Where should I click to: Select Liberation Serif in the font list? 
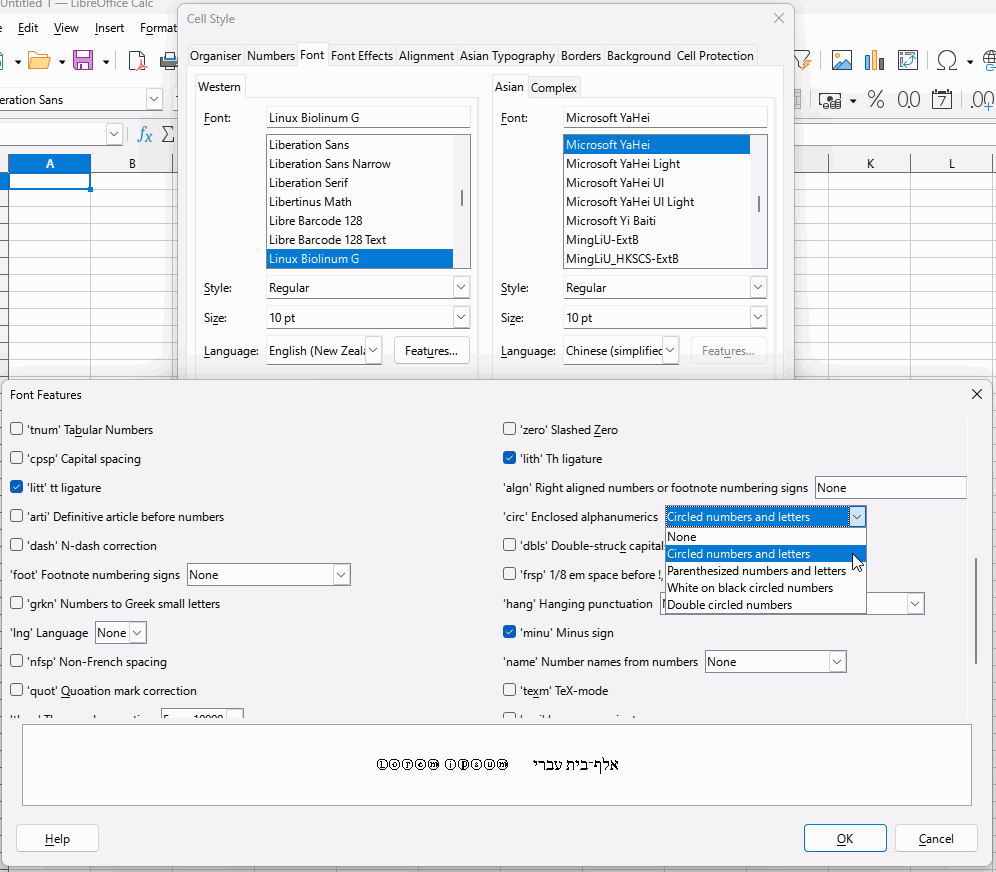[309, 183]
